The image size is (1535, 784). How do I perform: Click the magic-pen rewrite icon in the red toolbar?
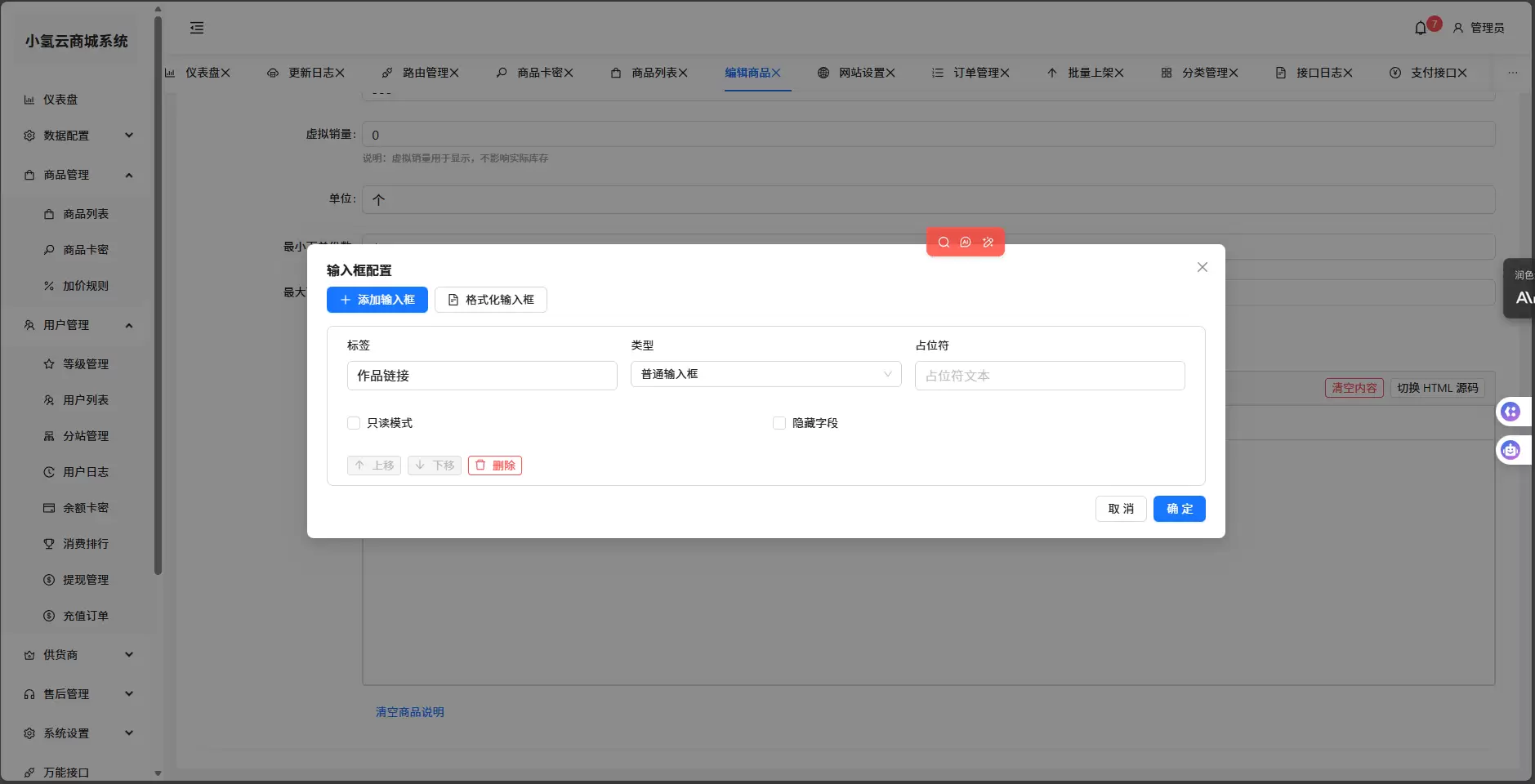987,242
